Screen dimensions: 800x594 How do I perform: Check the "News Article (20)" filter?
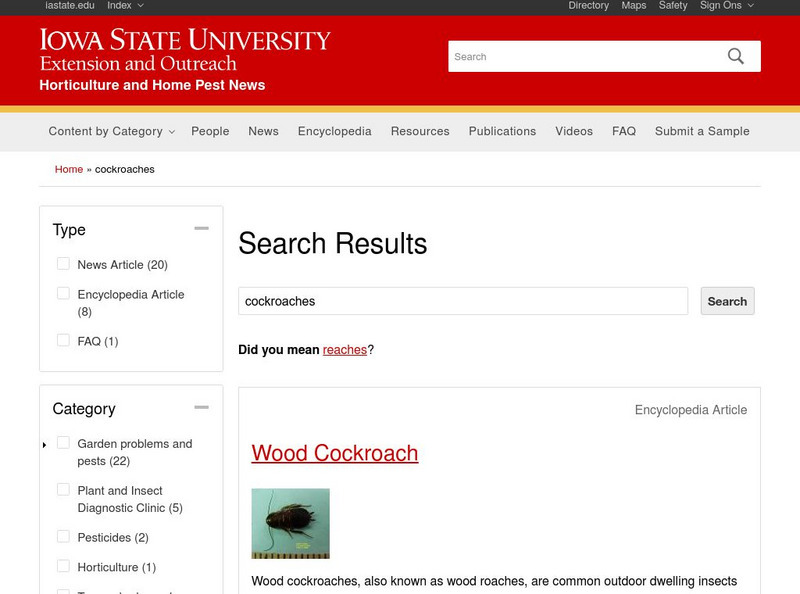(x=63, y=264)
